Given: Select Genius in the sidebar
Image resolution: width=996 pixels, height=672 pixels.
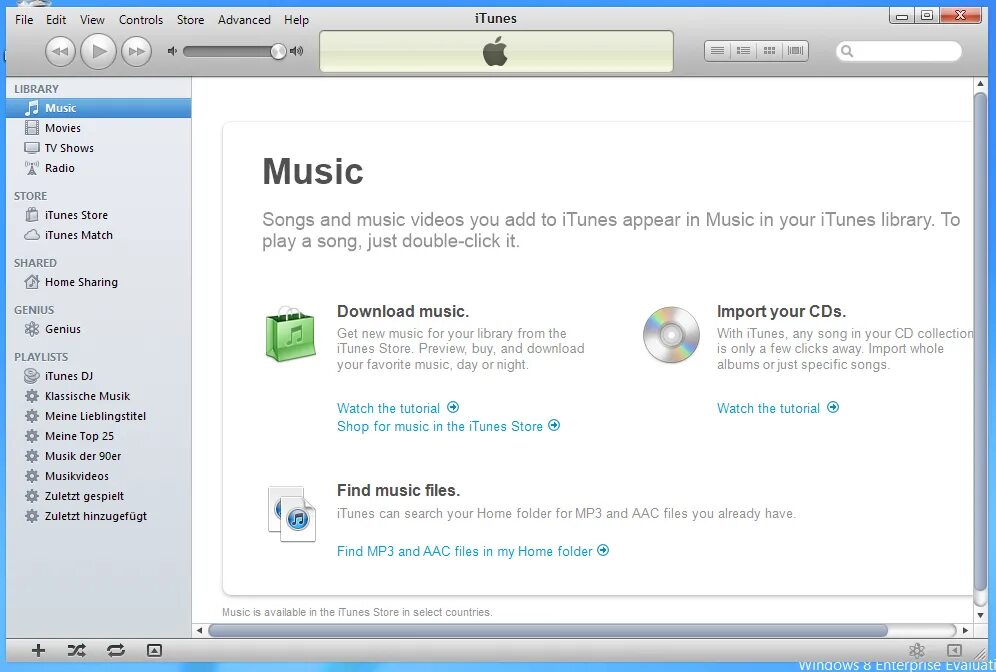Looking at the screenshot, I should pyautogui.click(x=98, y=329).
